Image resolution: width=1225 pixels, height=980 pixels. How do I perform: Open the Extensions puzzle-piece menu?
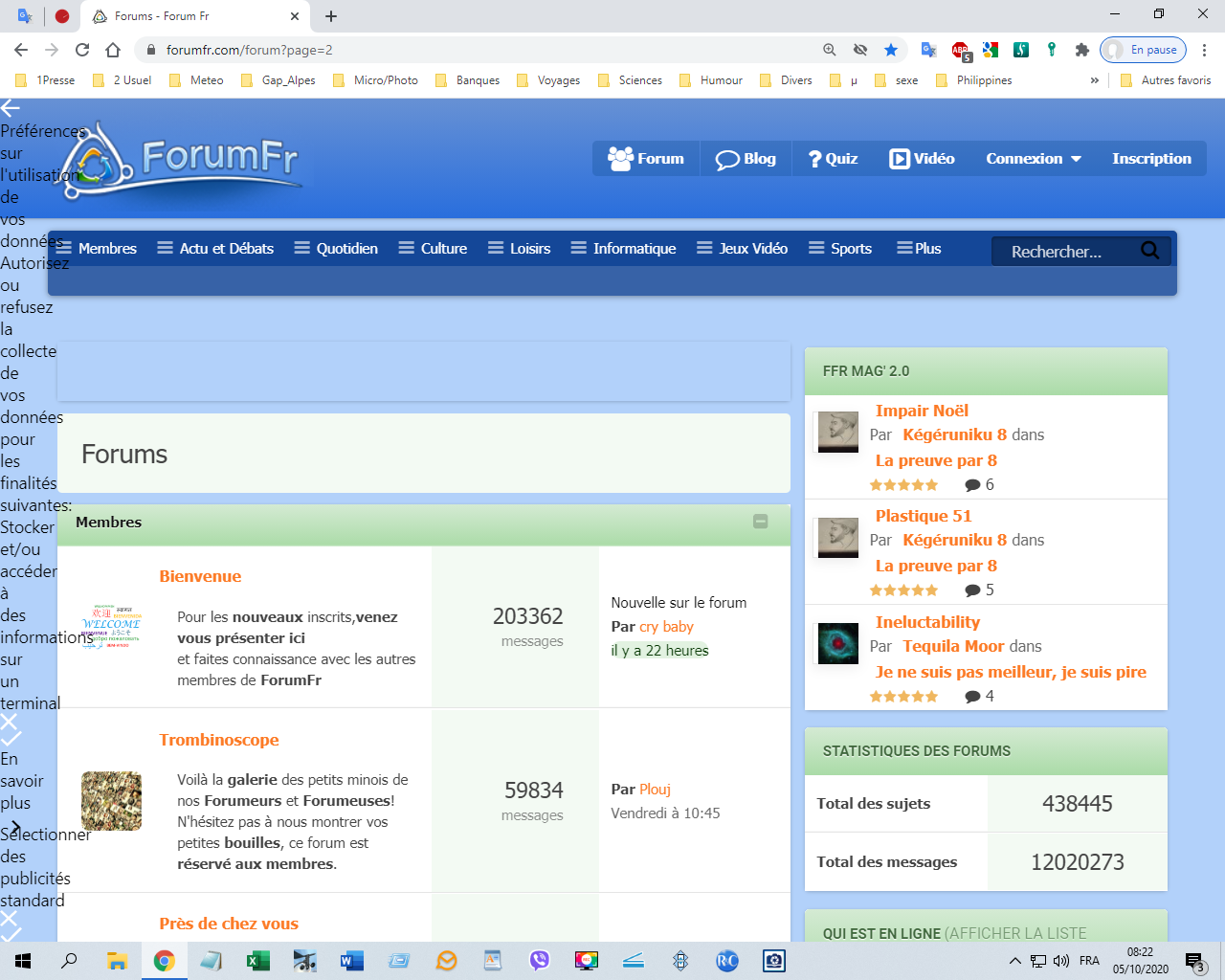1082,50
